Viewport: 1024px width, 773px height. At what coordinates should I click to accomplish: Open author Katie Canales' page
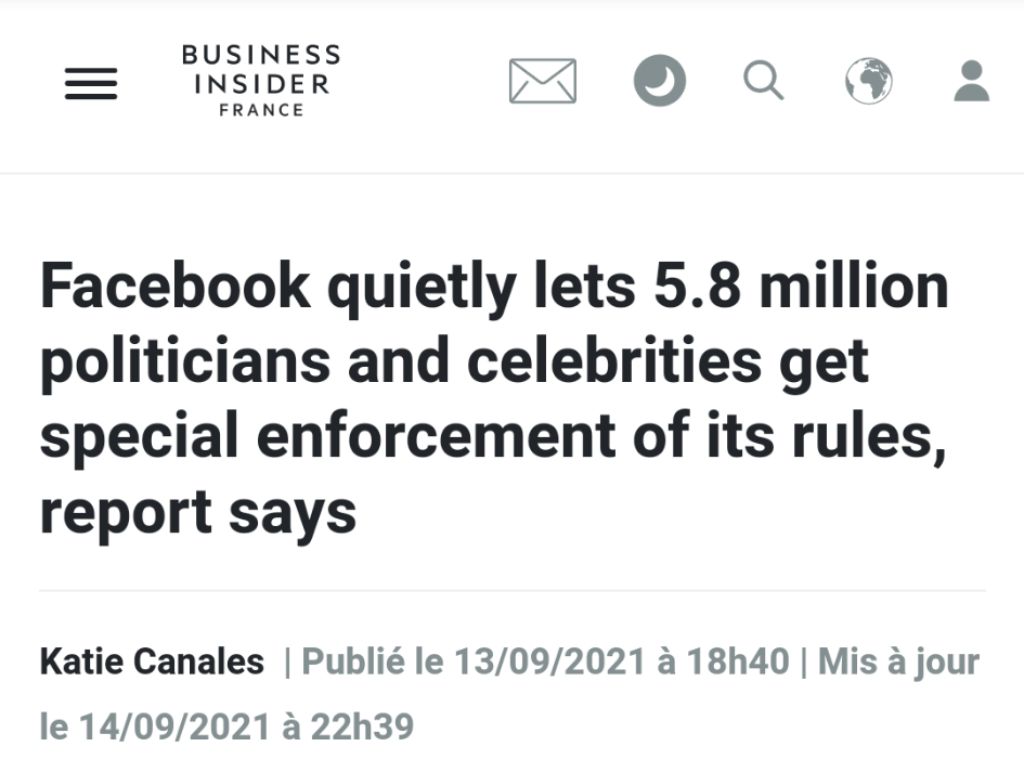coord(152,662)
